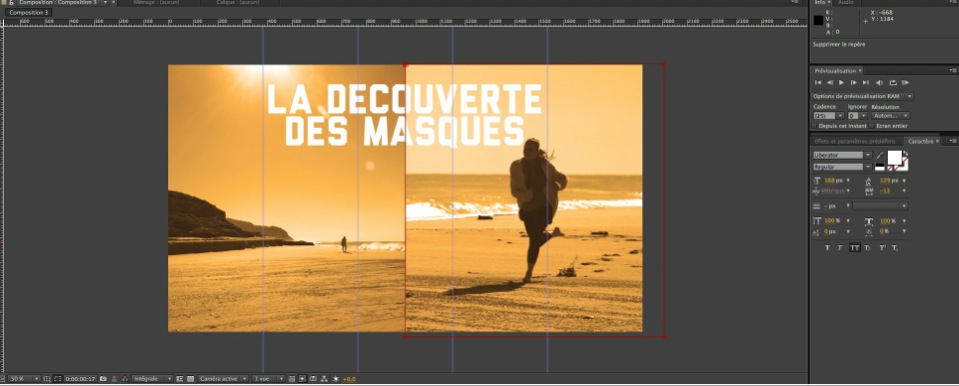Viewport: 959px width, 386px height.
Task: Go to first frame in Prévisualisation panel
Action: point(818,83)
